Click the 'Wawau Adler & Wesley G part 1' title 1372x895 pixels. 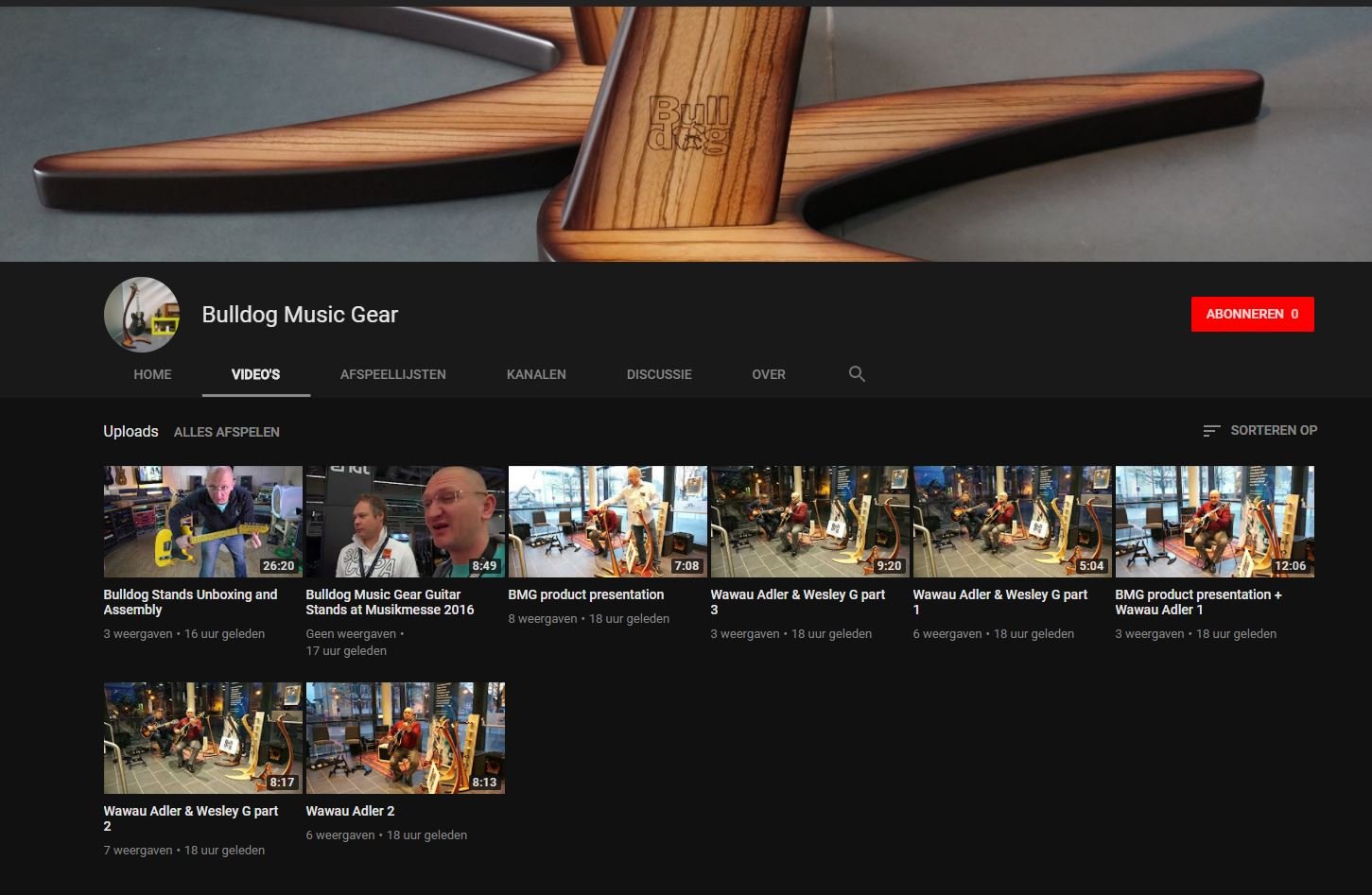coord(1000,602)
